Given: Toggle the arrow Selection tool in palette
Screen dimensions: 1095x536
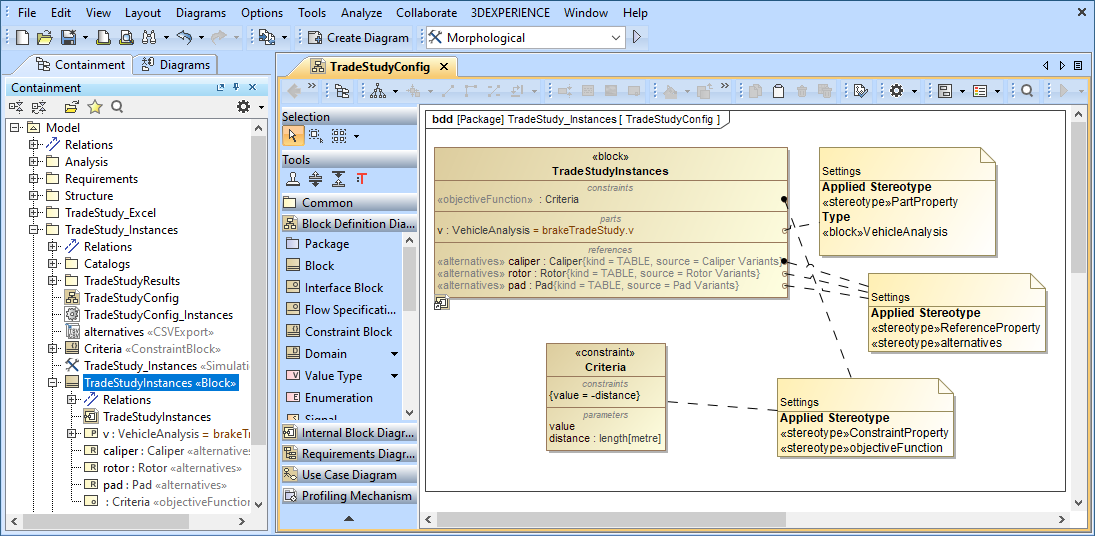Looking at the screenshot, I should tap(292, 136).
